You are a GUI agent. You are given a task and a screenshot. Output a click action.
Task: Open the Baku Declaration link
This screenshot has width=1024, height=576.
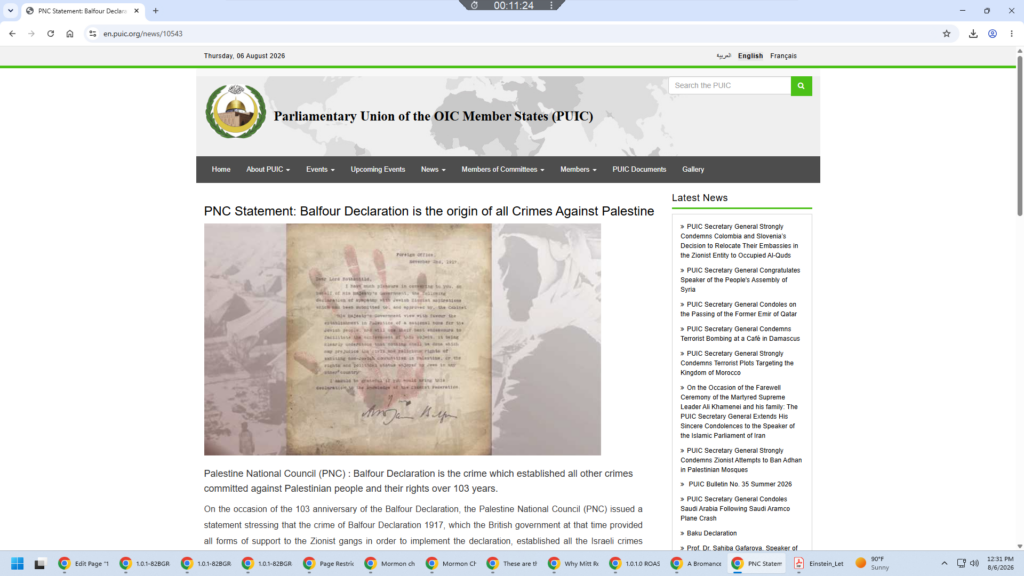point(711,533)
